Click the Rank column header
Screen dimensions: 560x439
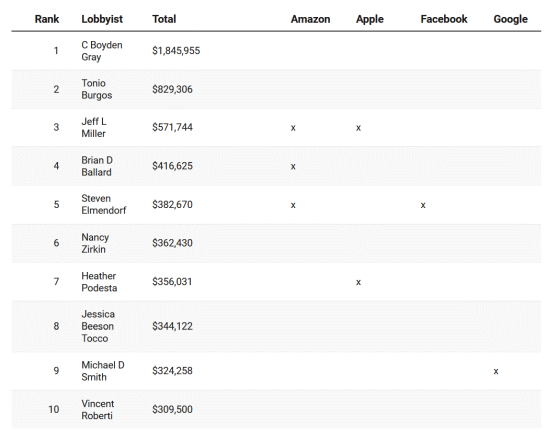(x=47, y=19)
